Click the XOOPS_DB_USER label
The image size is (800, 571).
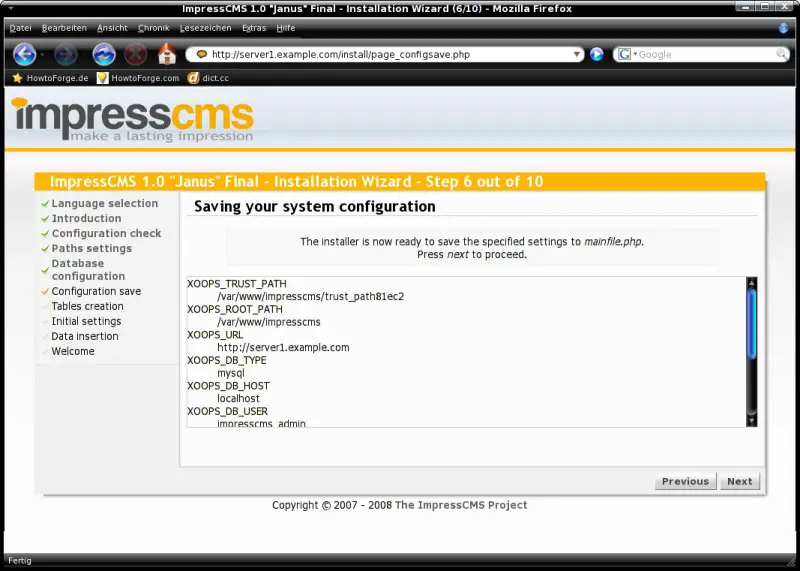point(227,411)
